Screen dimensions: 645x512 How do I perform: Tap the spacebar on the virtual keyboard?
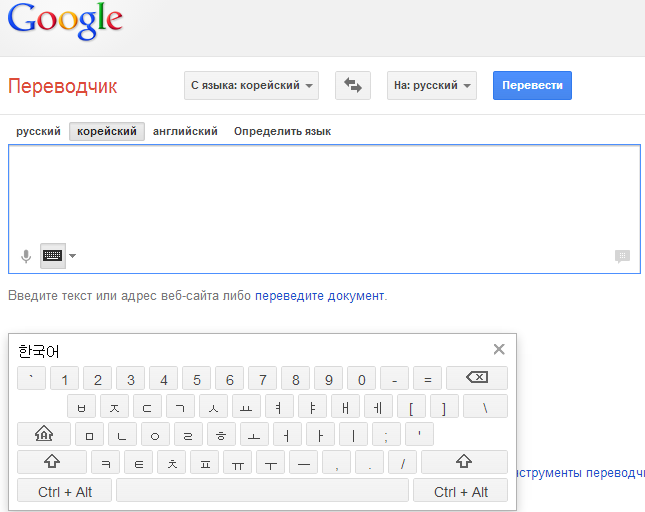pyautogui.click(x=262, y=490)
